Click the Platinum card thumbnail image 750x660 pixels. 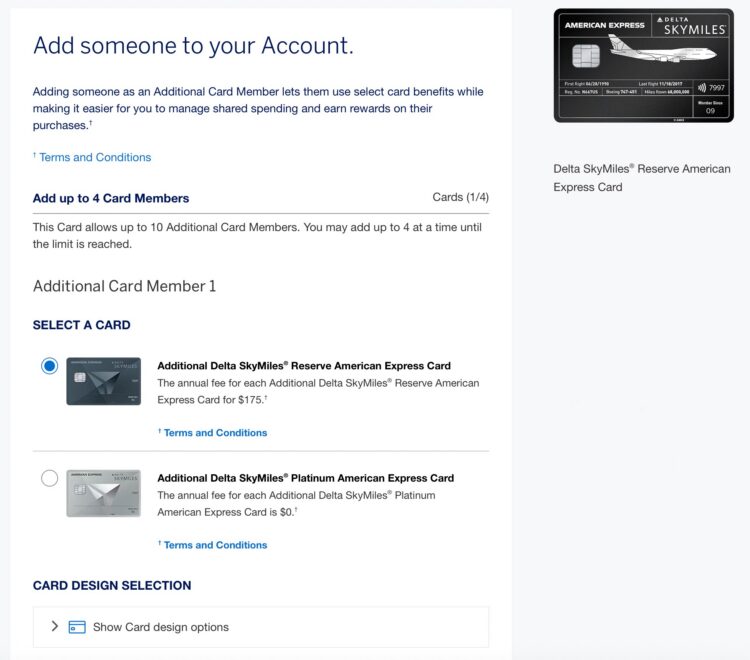pos(103,493)
